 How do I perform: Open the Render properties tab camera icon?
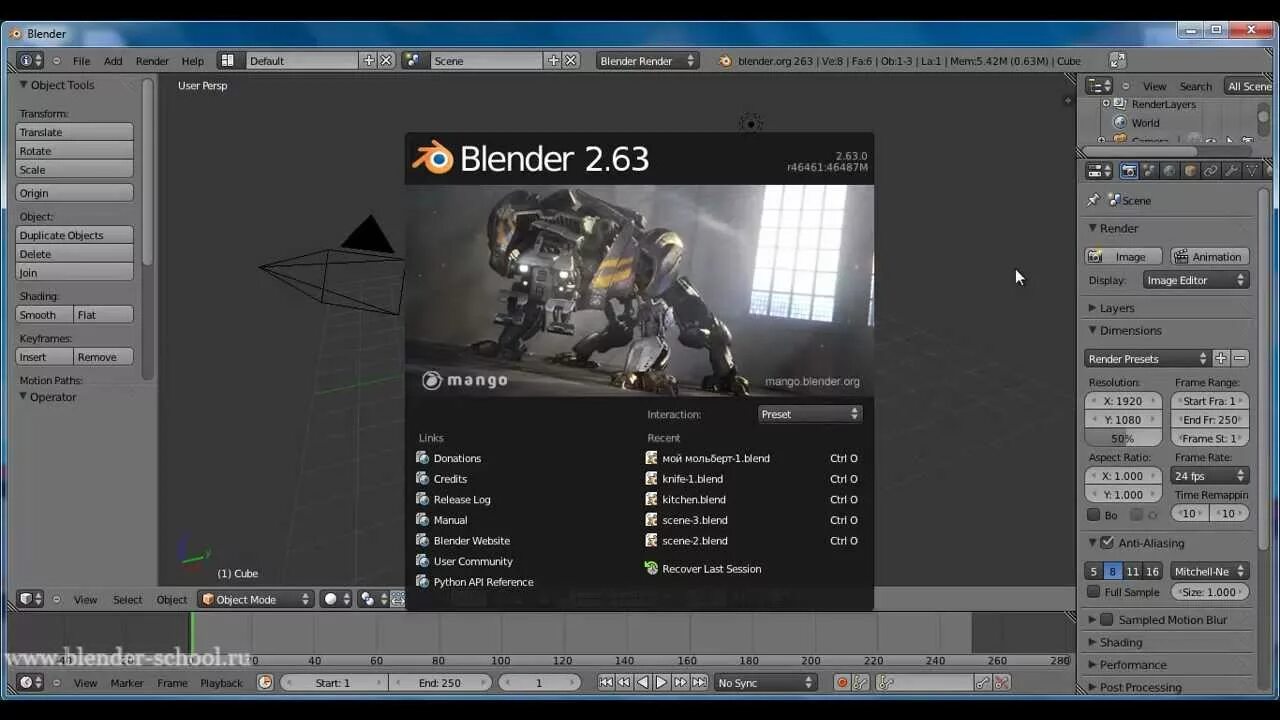1128,171
